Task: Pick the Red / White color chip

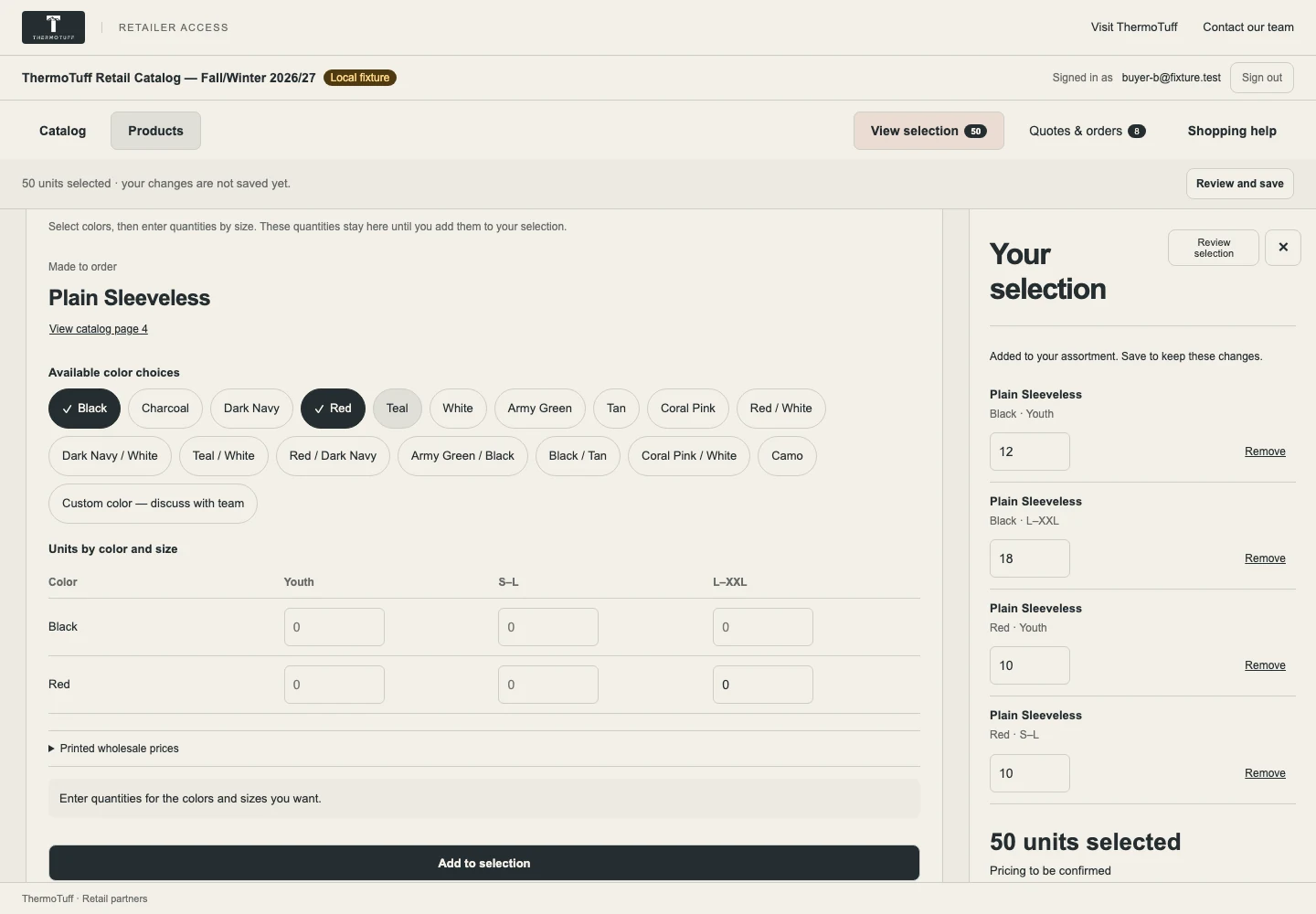Action: pyautogui.click(x=781, y=409)
